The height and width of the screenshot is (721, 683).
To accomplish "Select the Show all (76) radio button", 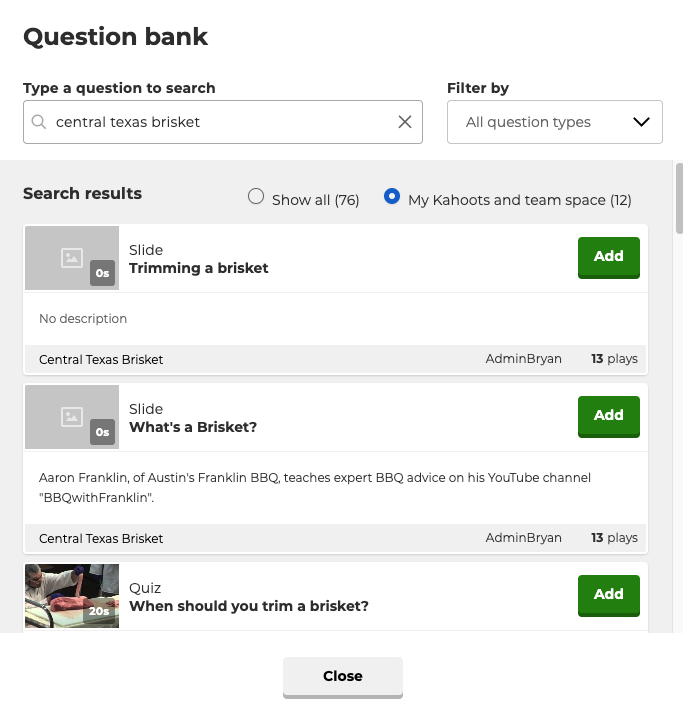I will (256, 196).
